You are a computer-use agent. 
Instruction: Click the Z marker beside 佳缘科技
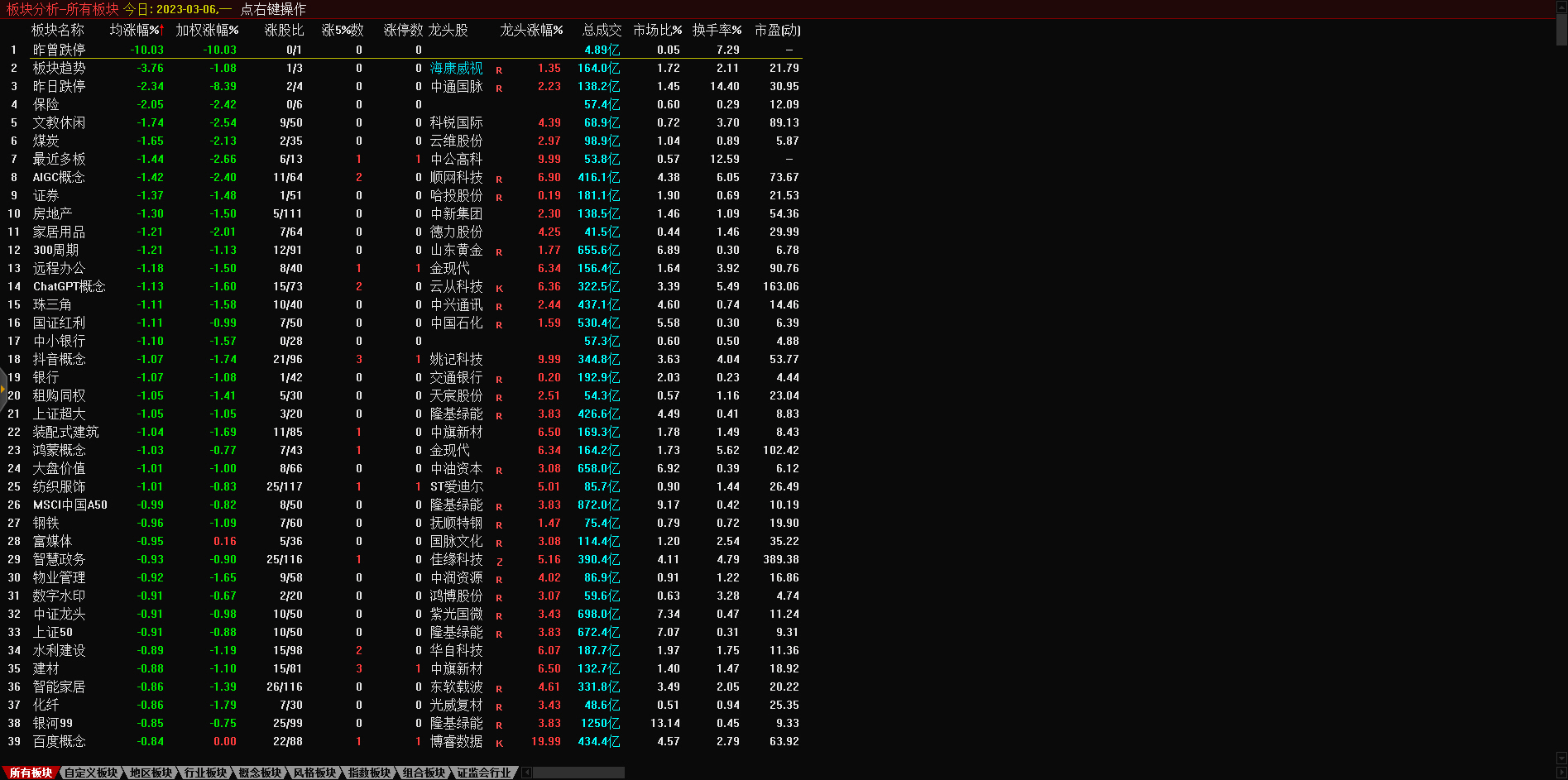[499, 561]
